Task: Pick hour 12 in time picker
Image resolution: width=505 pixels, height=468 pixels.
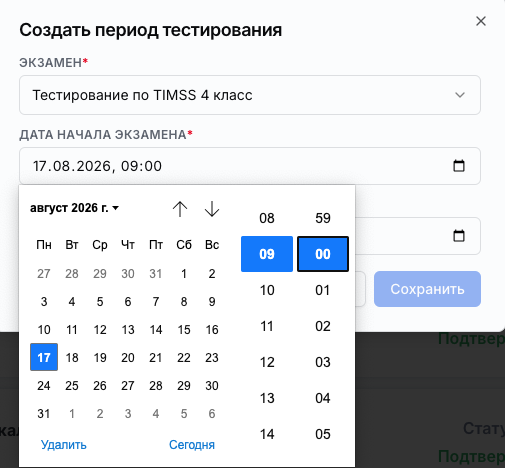Action: point(267,362)
